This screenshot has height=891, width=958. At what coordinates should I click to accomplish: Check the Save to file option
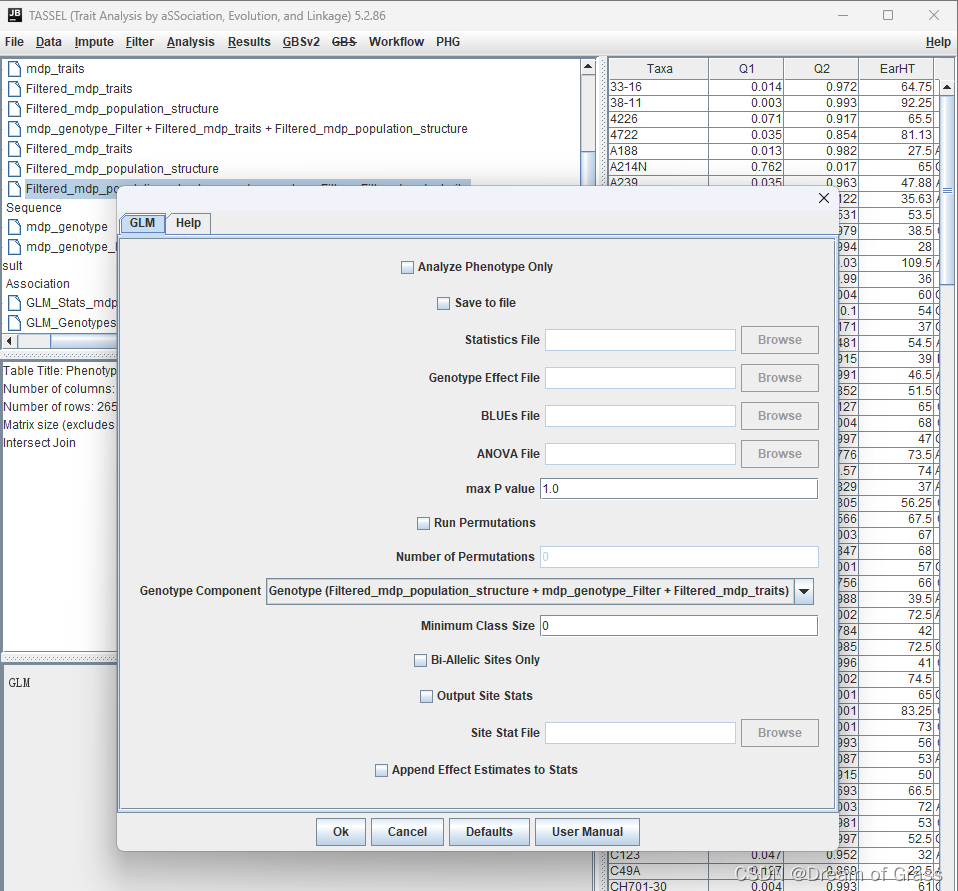click(444, 303)
